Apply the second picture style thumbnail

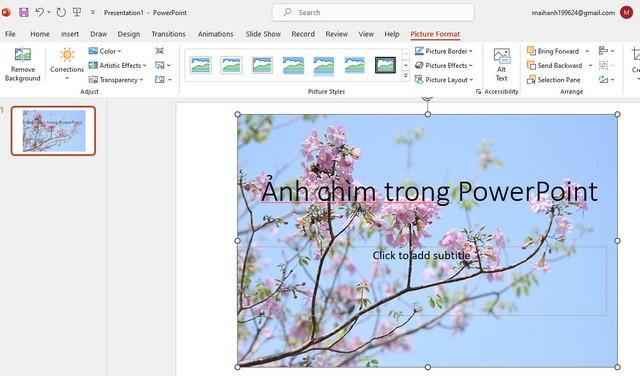click(x=231, y=65)
